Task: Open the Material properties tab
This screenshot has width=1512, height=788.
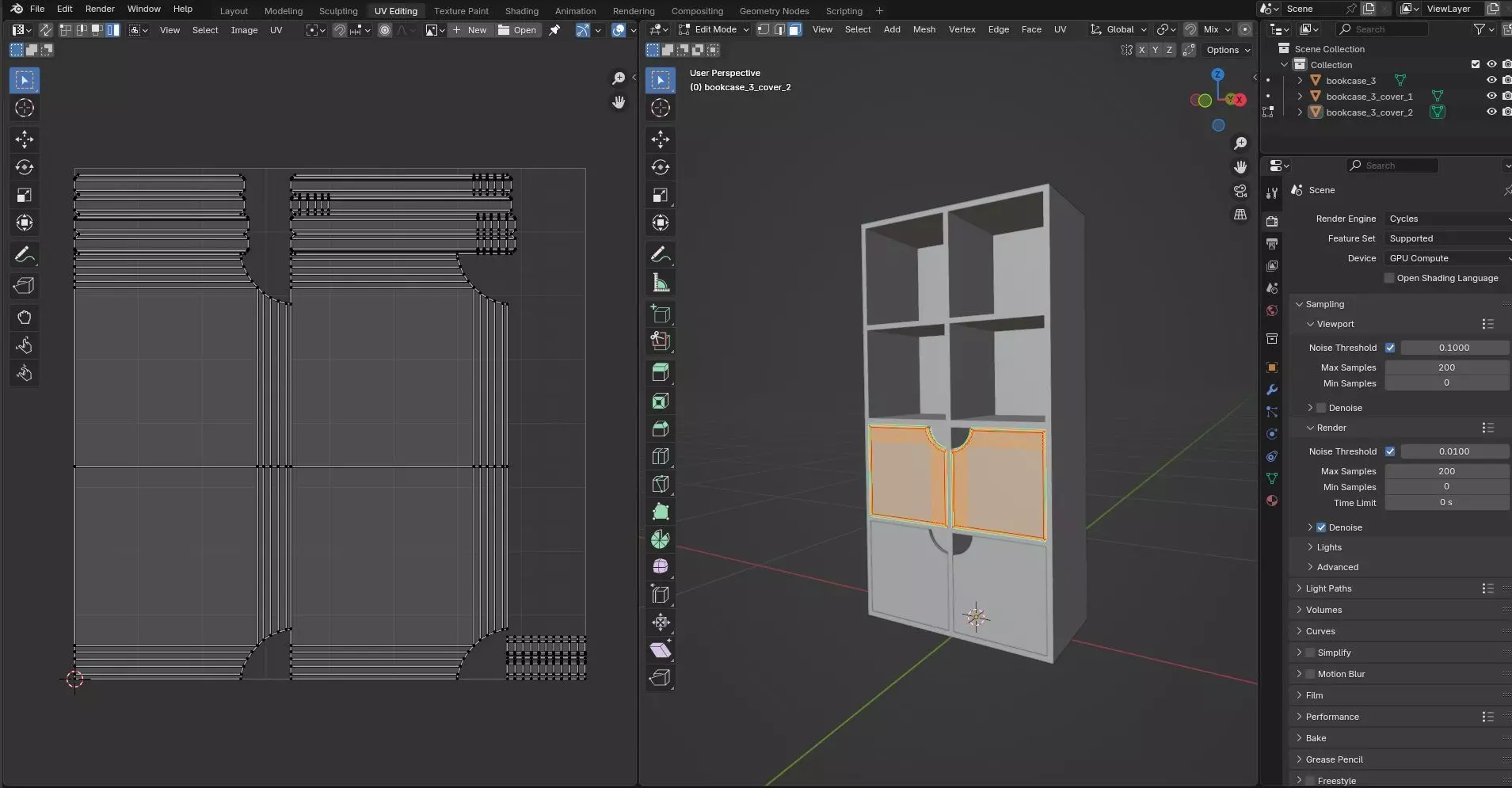Action: tap(1272, 501)
